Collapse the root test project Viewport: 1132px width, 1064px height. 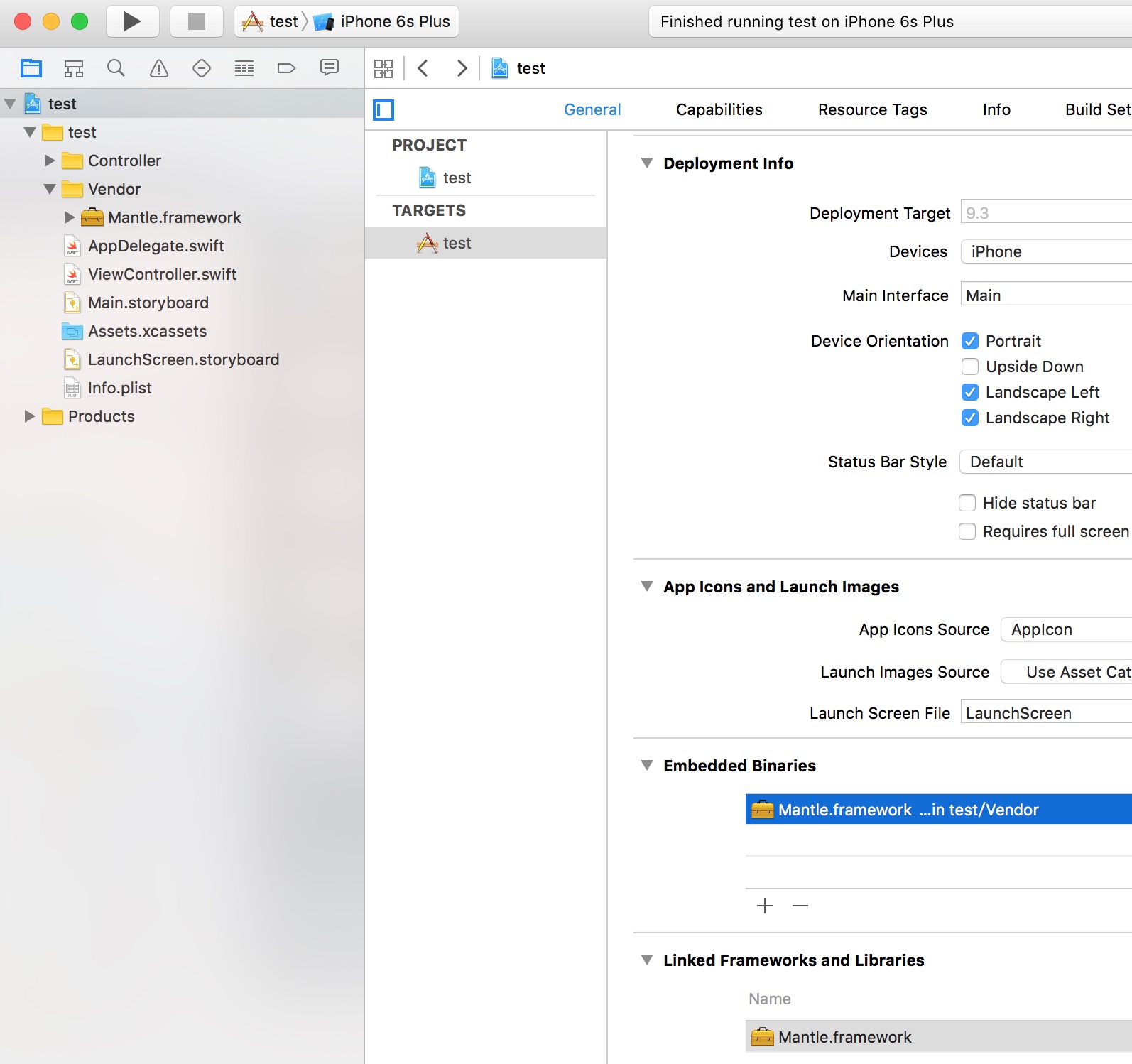(x=10, y=104)
